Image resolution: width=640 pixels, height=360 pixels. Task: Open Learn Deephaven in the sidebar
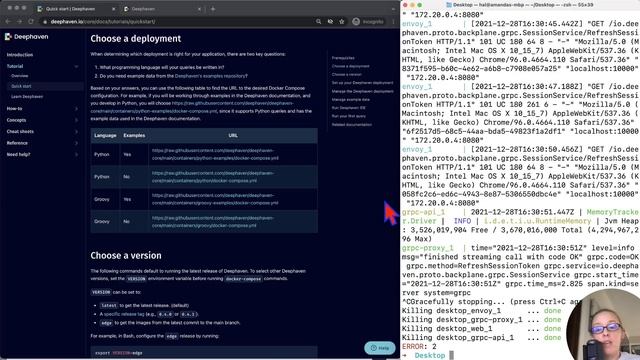pyautogui.click(x=27, y=97)
